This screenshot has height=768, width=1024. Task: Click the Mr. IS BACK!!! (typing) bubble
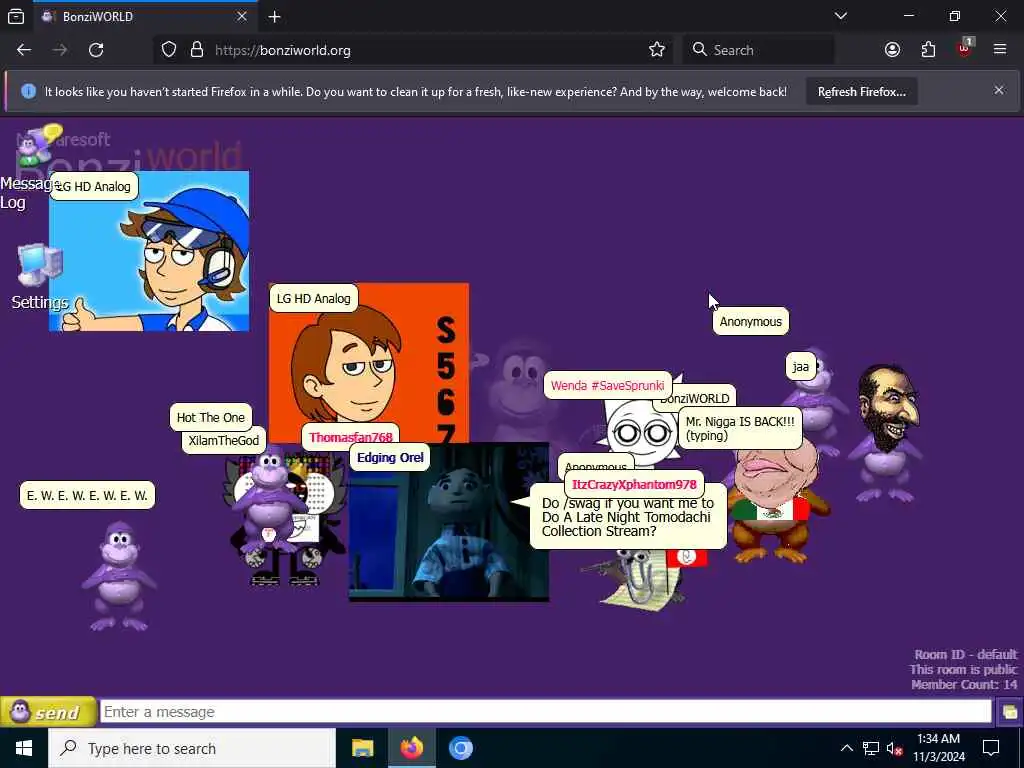click(740, 428)
